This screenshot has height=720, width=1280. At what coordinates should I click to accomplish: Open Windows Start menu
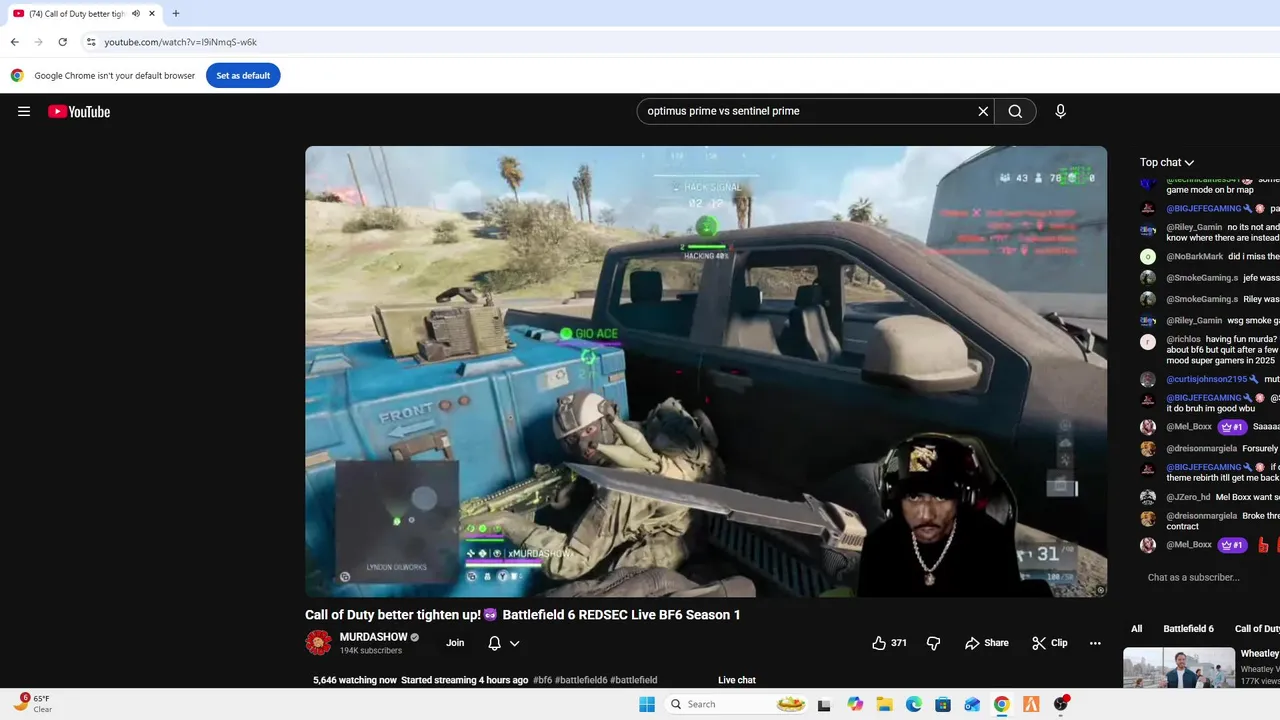click(x=647, y=704)
